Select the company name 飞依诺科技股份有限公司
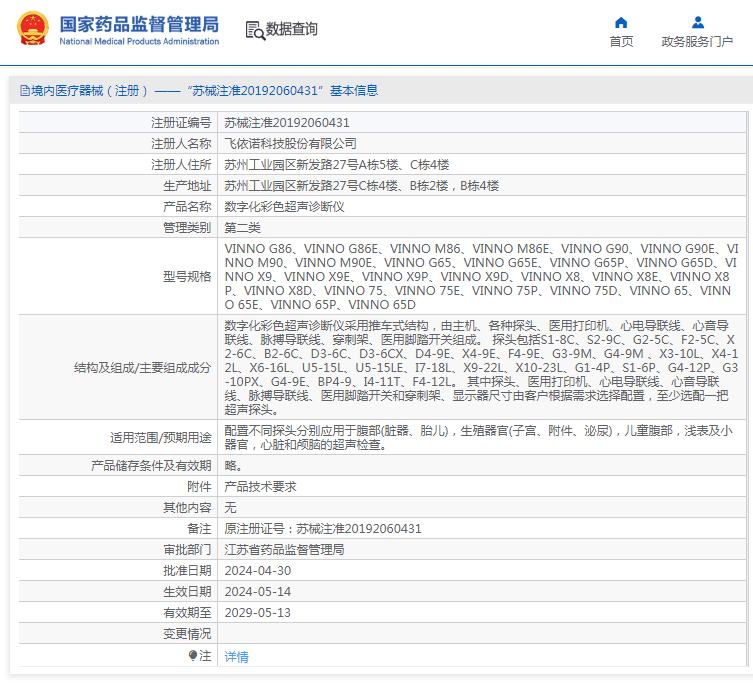This screenshot has width=753, height=683. click(290, 144)
